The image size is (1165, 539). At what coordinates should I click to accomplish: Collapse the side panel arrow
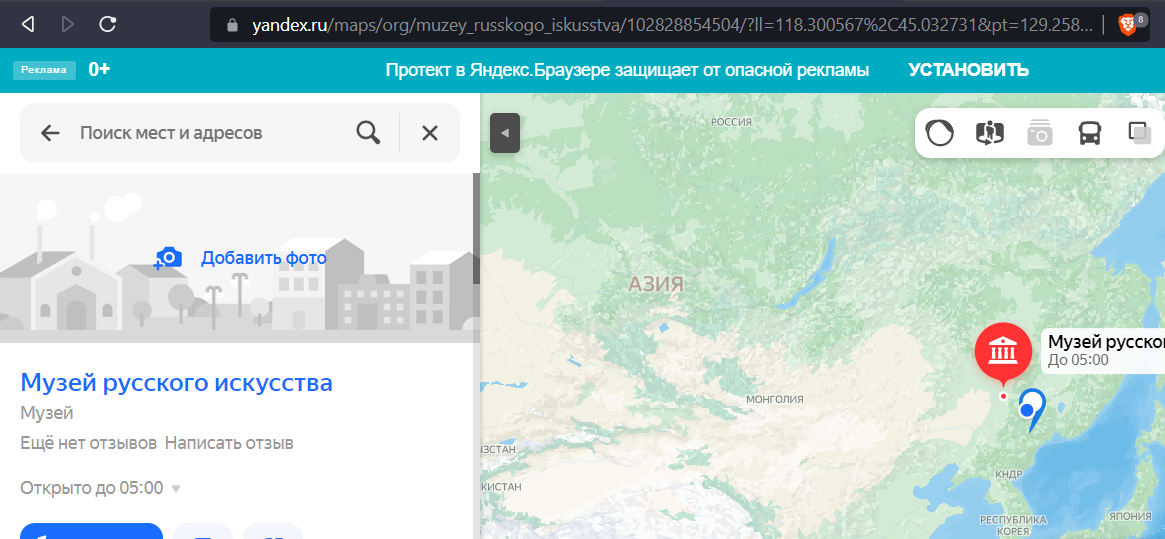point(505,133)
